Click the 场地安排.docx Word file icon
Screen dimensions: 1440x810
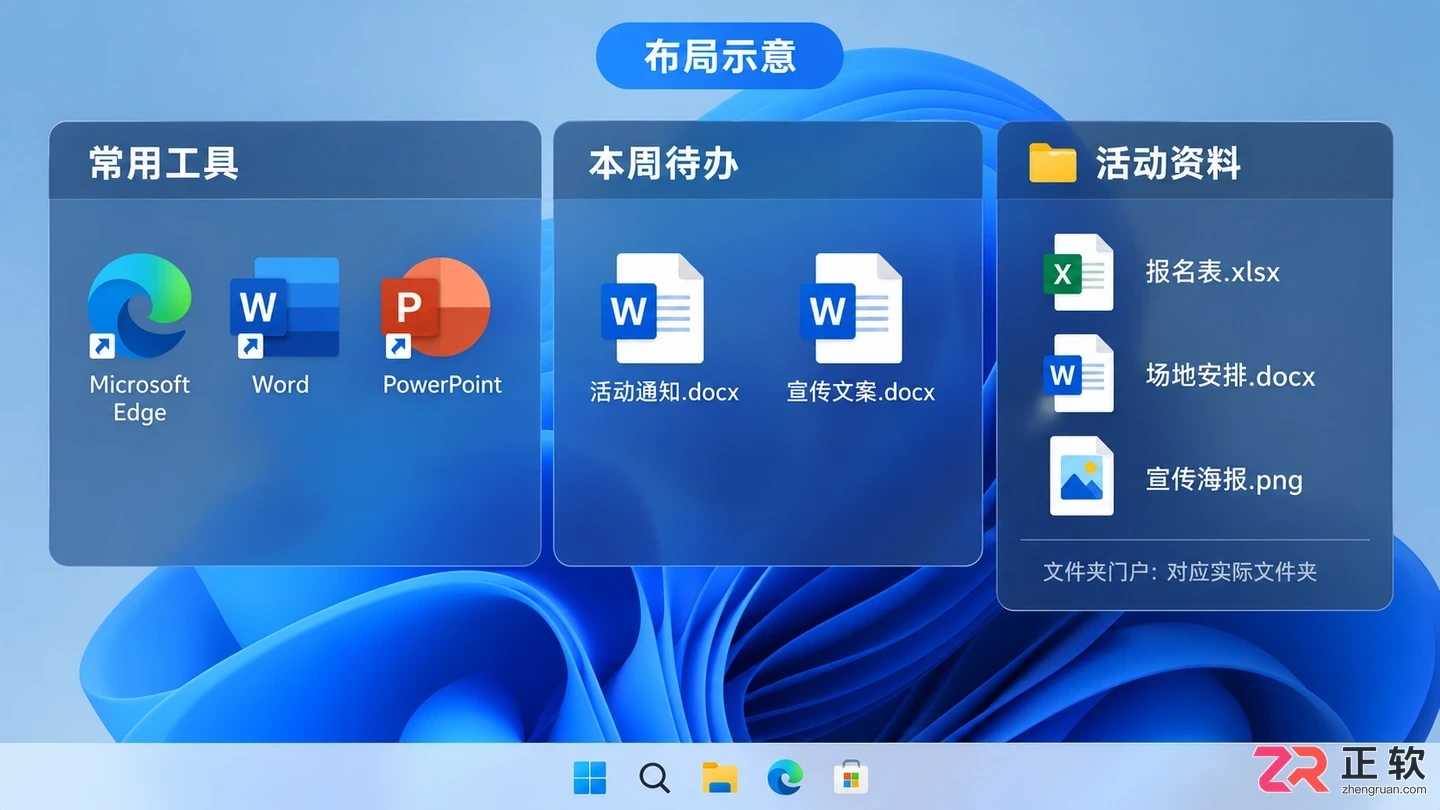click(x=1078, y=374)
